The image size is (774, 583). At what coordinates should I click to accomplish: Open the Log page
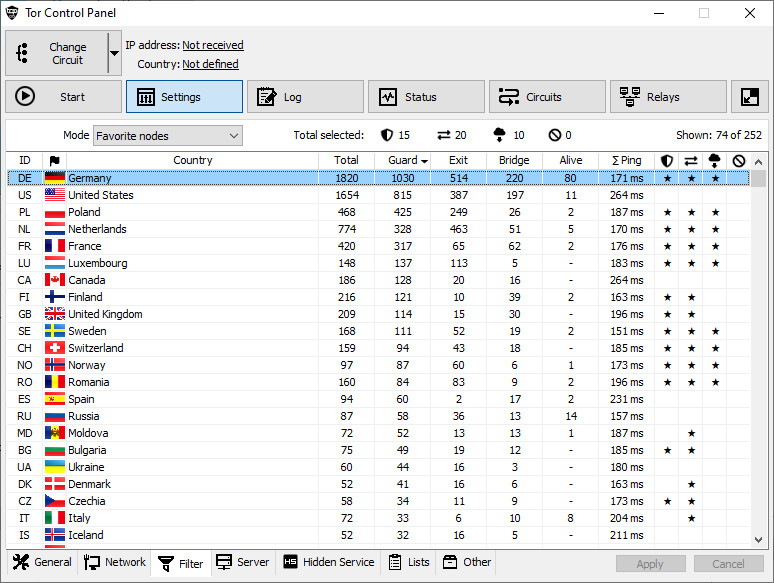(x=305, y=97)
